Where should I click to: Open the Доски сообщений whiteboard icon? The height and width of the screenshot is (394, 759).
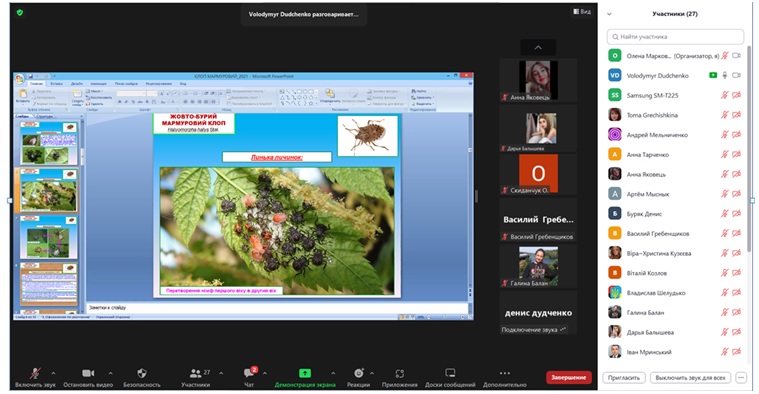coord(450,373)
